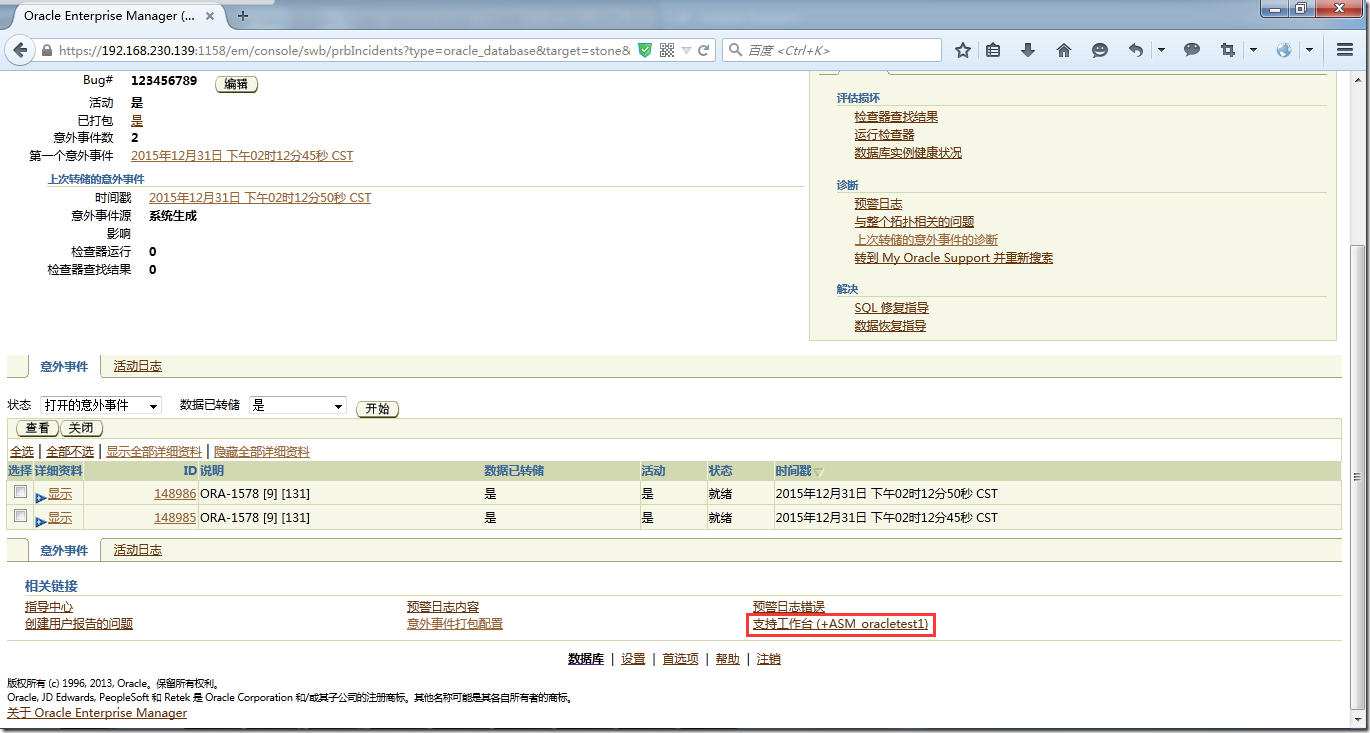Switch to lower 活动日志 tab
Image resolution: width=1370 pixels, height=733 pixels.
pos(138,550)
